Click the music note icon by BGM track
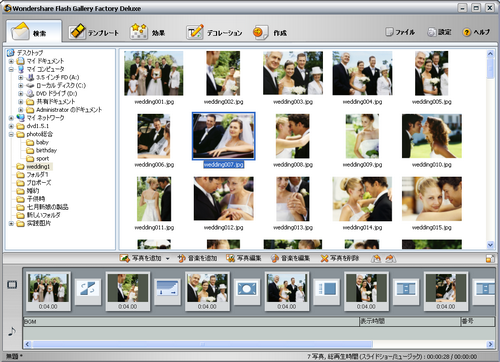This screenshot has width=500, height=362. point(12,331)
